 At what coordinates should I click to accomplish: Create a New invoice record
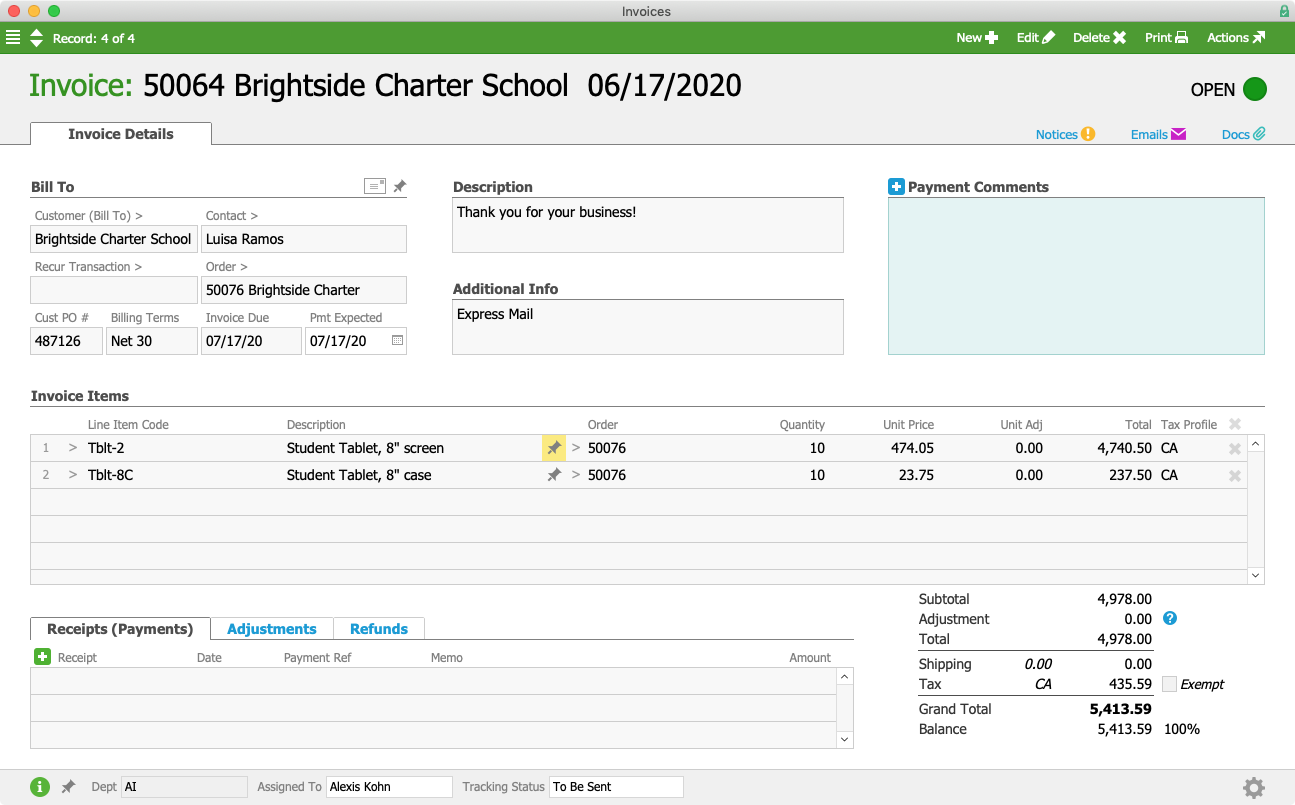[x=976, y=38]
